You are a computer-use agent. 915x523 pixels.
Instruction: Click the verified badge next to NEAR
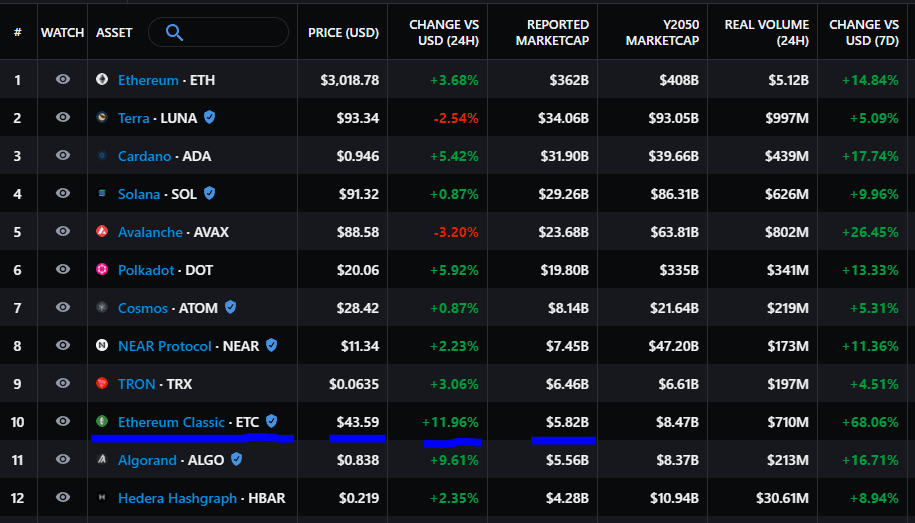coord(271,346)
